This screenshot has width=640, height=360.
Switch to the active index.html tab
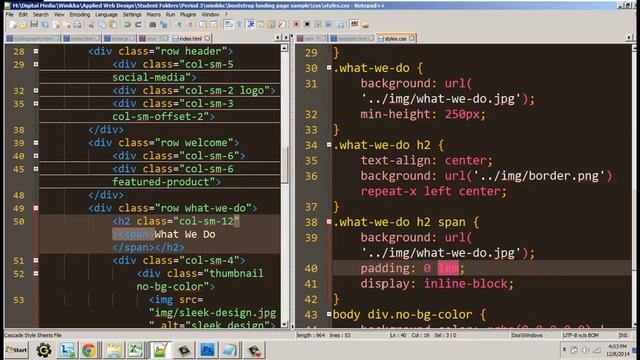[x=191, y=38]
